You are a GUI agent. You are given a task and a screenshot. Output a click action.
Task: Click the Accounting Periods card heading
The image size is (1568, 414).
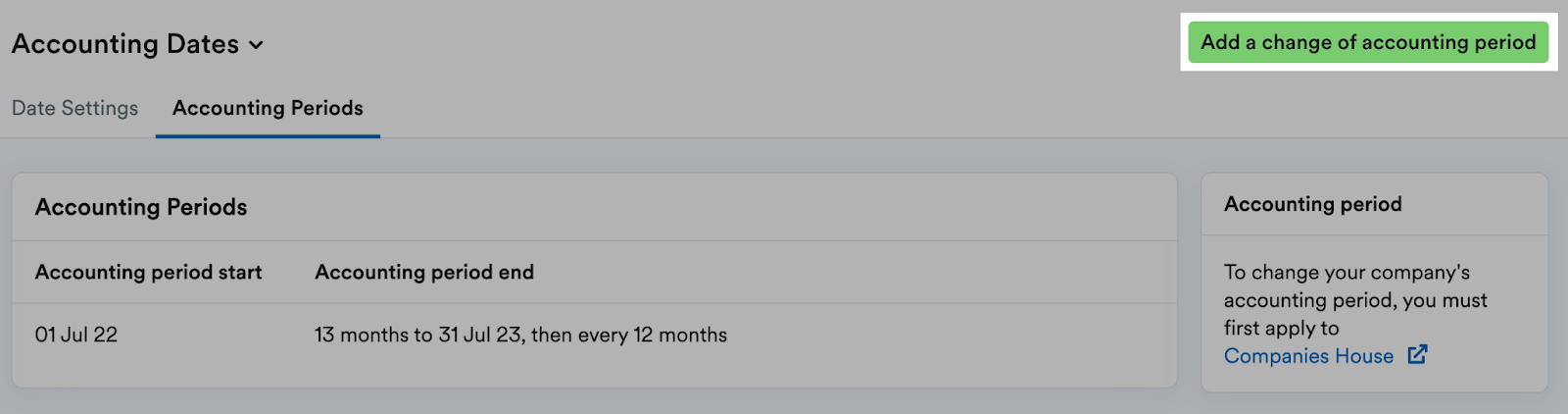tap(141, 207)
